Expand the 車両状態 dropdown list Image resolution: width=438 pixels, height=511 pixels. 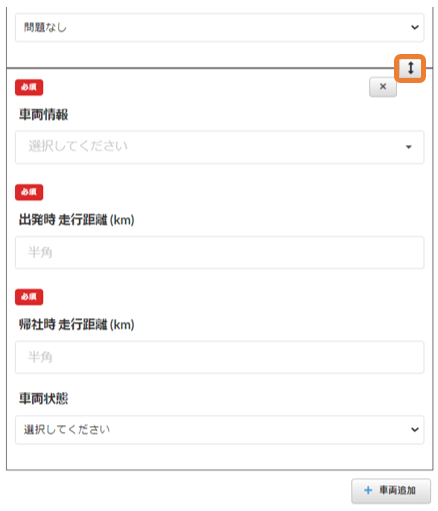[x=219, y=429]
